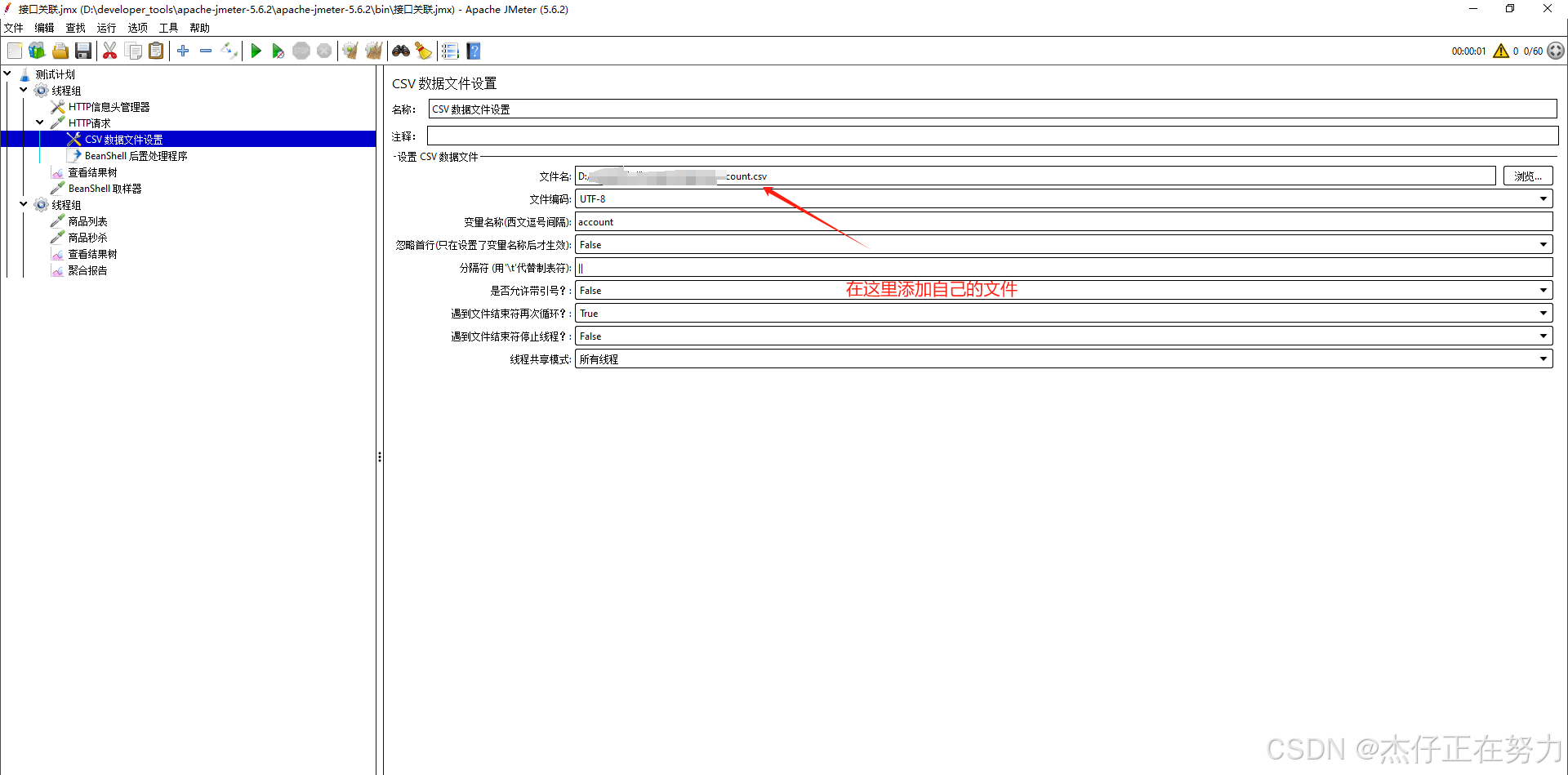Open the 文件 menu

click(14, 28)
